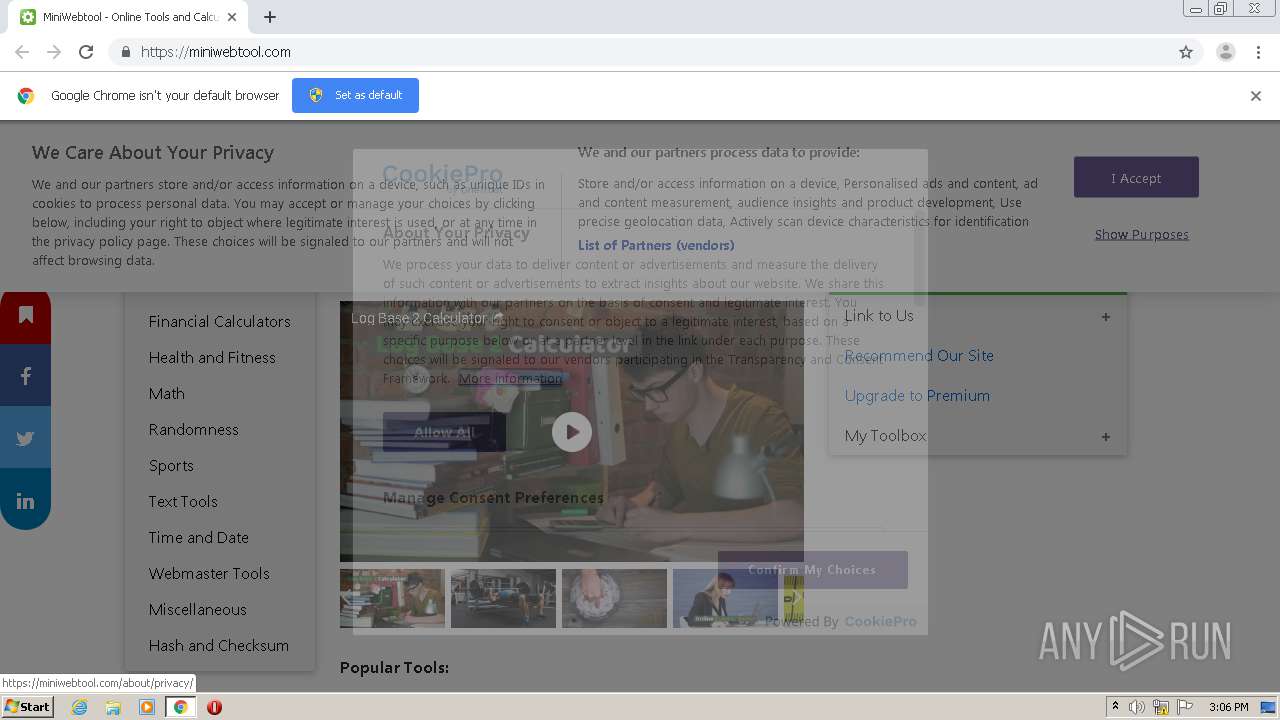Bookmark this page with the star icon
The width and height of the screenshot is (1280, 720).
[1186, 52]
